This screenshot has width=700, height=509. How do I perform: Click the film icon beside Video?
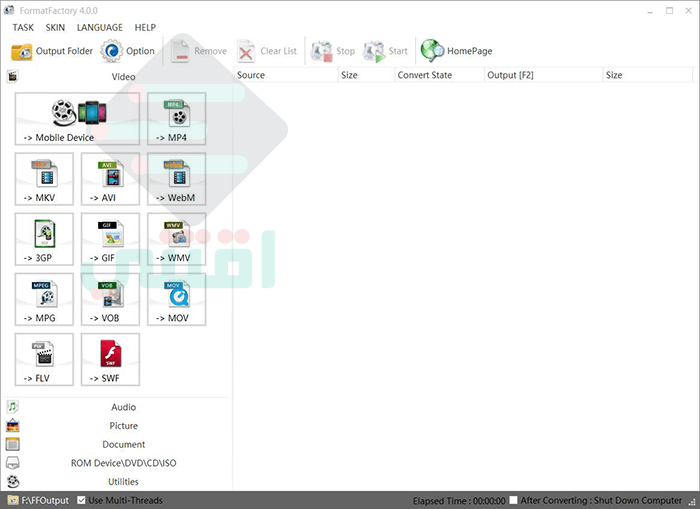coord(12,76)
